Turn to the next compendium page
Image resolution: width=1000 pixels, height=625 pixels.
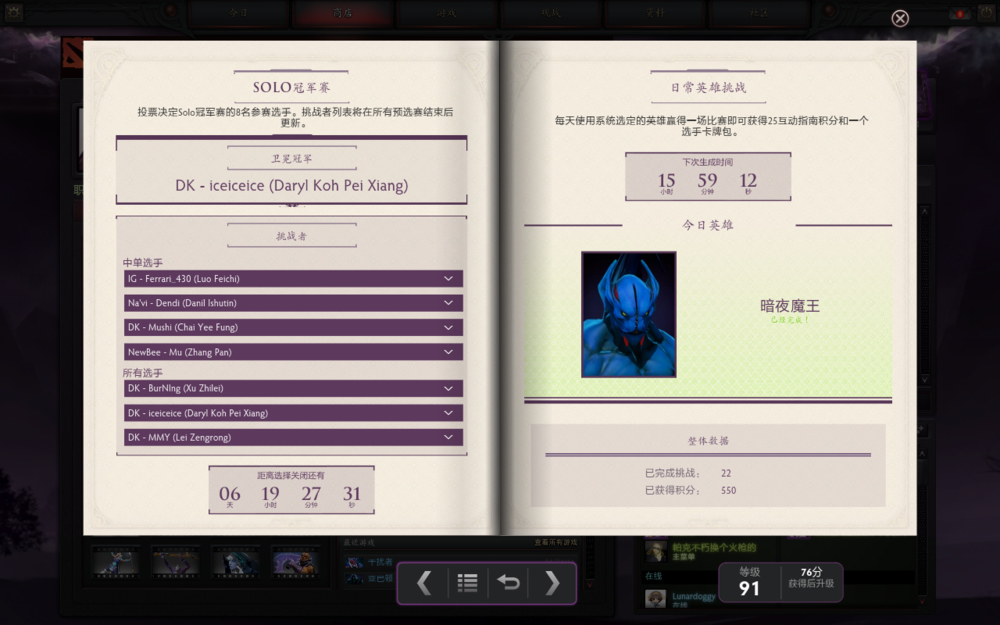552,583
